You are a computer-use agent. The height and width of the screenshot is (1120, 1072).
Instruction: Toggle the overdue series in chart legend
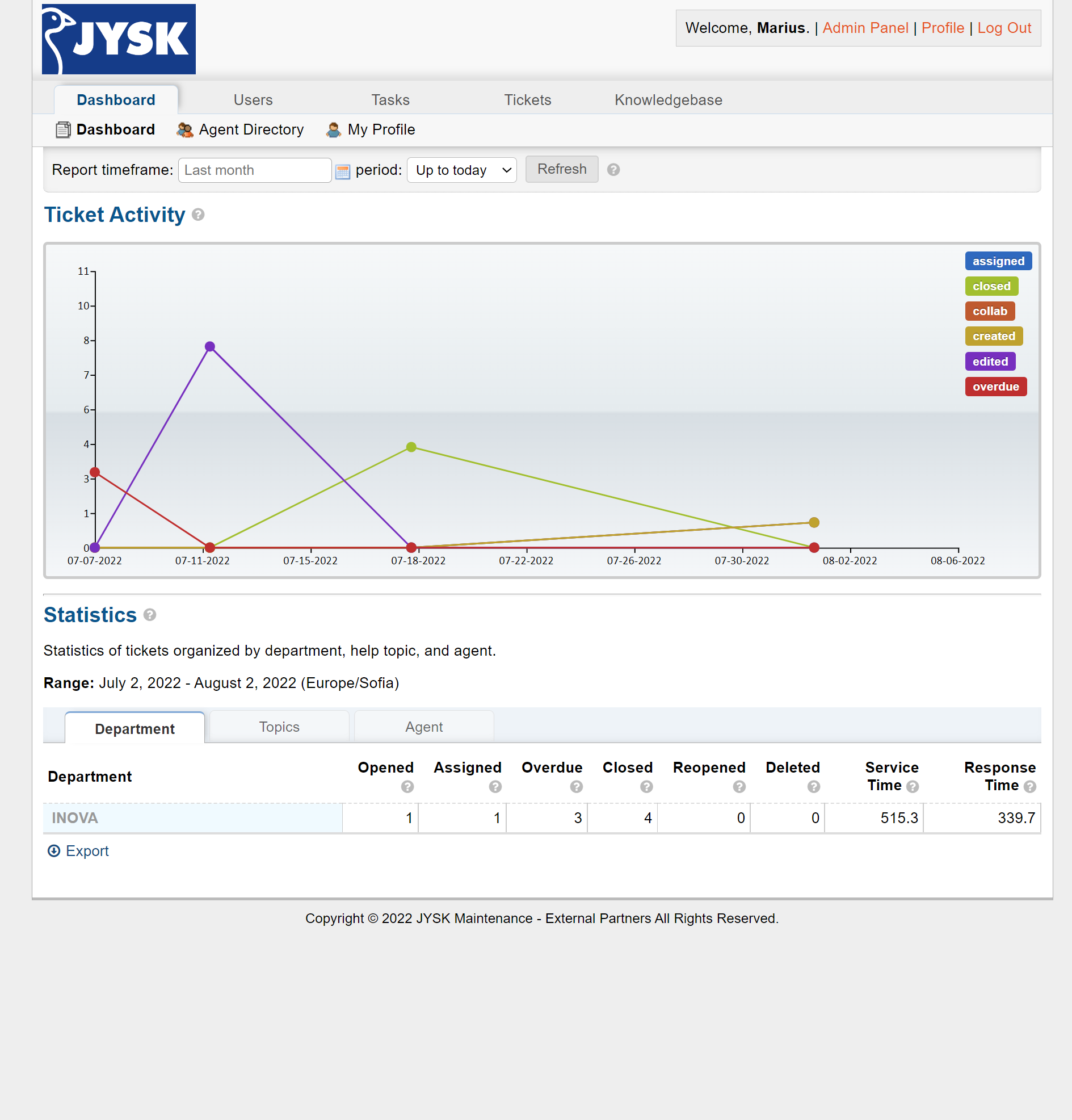coord(995,387)
